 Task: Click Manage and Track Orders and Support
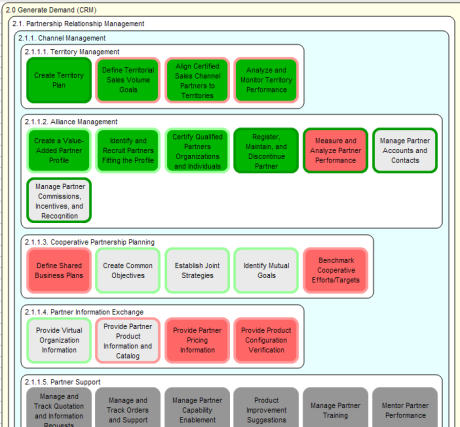click(128, 407)
